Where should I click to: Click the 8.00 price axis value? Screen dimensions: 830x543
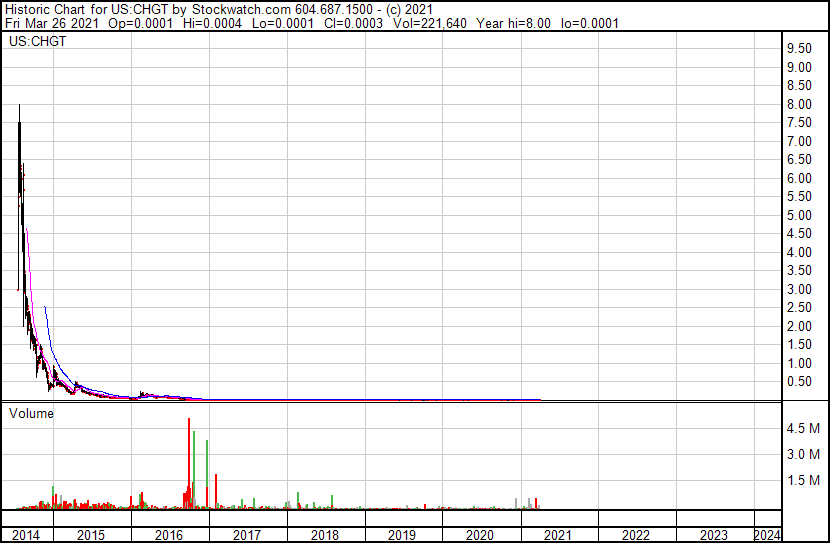point(799,104)
